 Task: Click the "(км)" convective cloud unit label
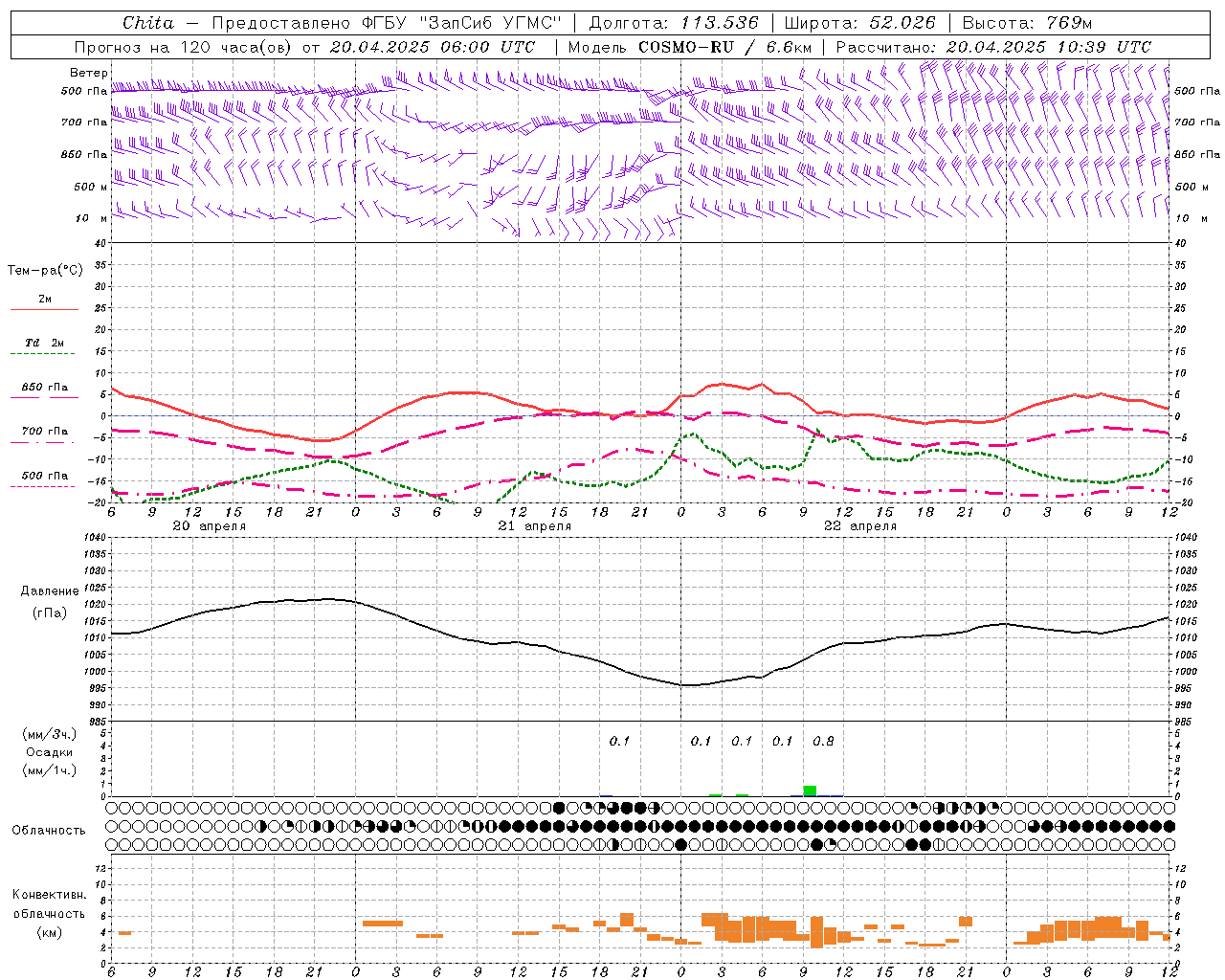(x=50, y=932)
